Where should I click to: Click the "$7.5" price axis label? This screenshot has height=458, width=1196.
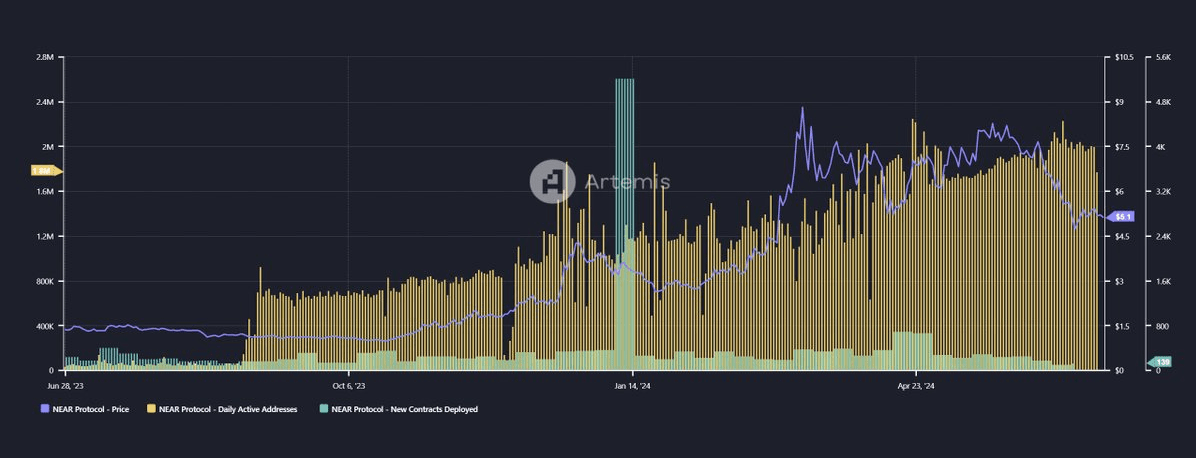[x=1123, y=147]
